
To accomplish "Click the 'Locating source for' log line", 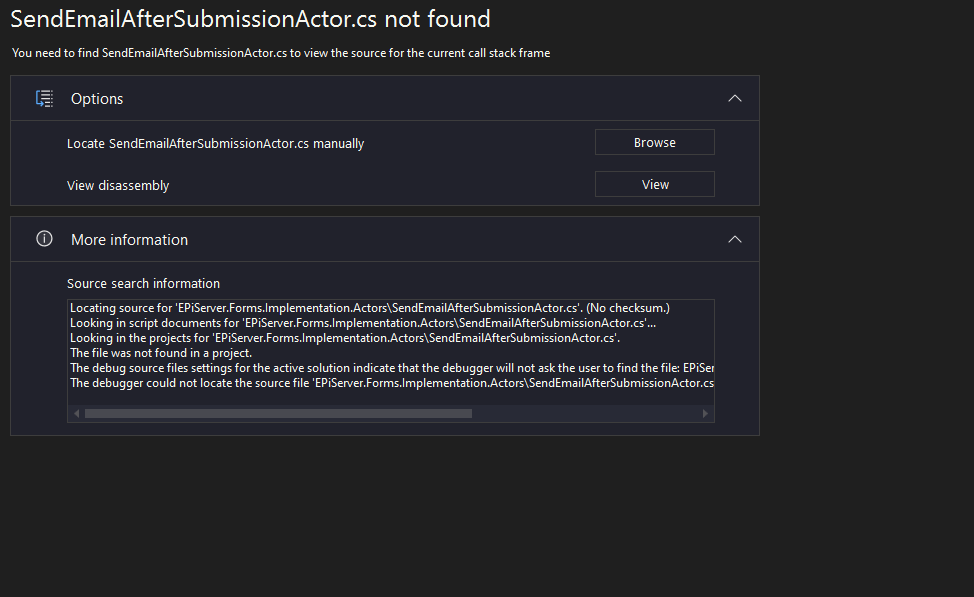I will pyautogui.click(x=369, y=308).
